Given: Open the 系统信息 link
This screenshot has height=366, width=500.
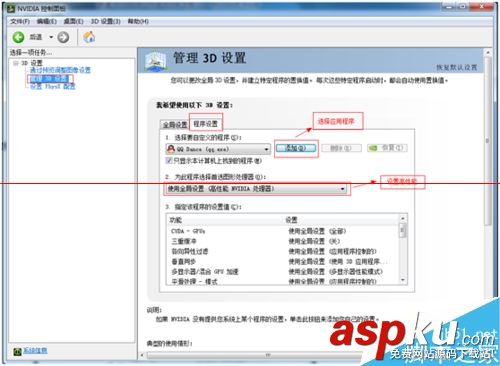Looking at the screenshot, I should coord(35,351).
